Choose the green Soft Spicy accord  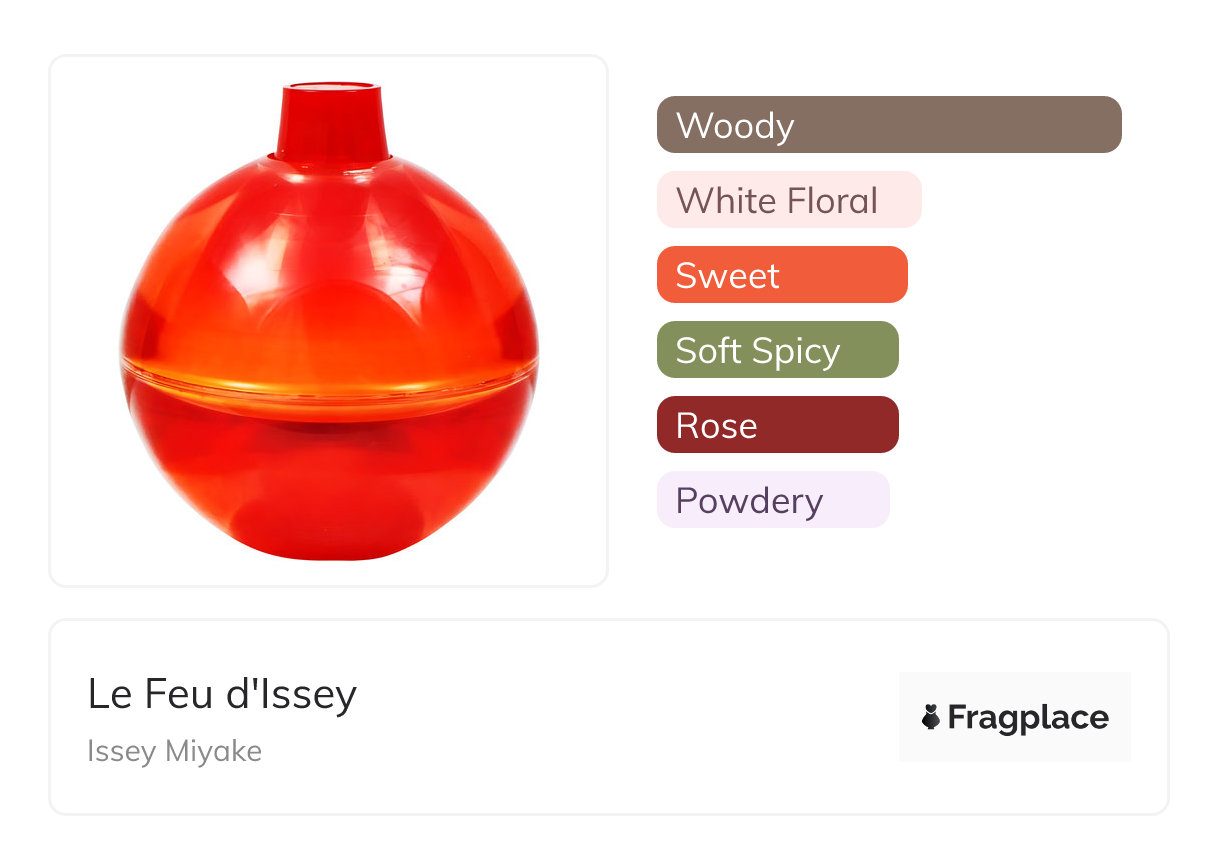777,350
